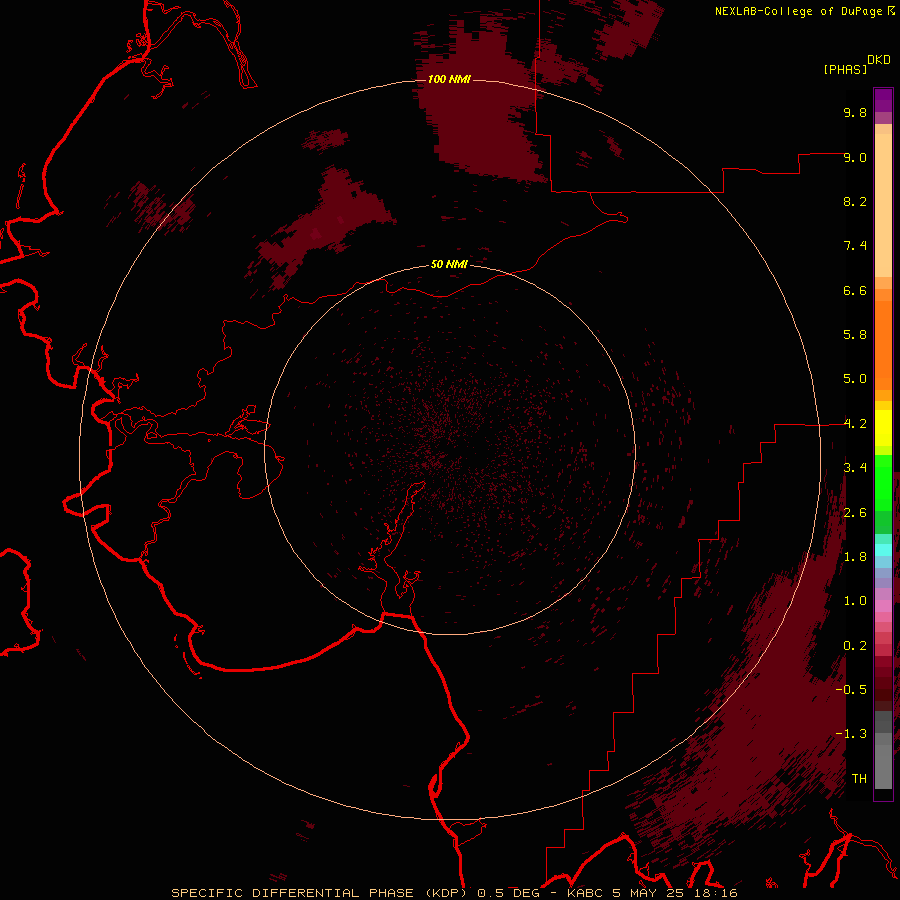Viewport: 900px width, 900px height.
Task: Click the 100 NMI range ring label
Action: pyautogui.click(x=449, y=79)
